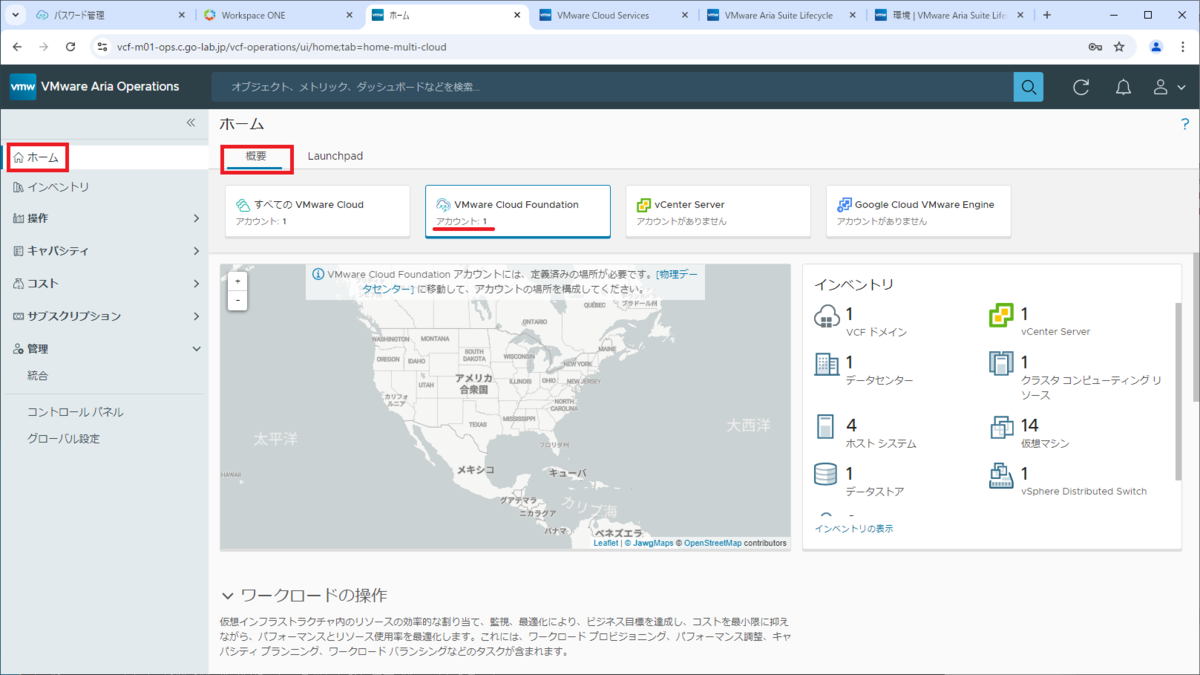The width and height of the screenshot is (1200, 675).
Task: Open the notifications bell
Action: click(x=1123, y=87)
